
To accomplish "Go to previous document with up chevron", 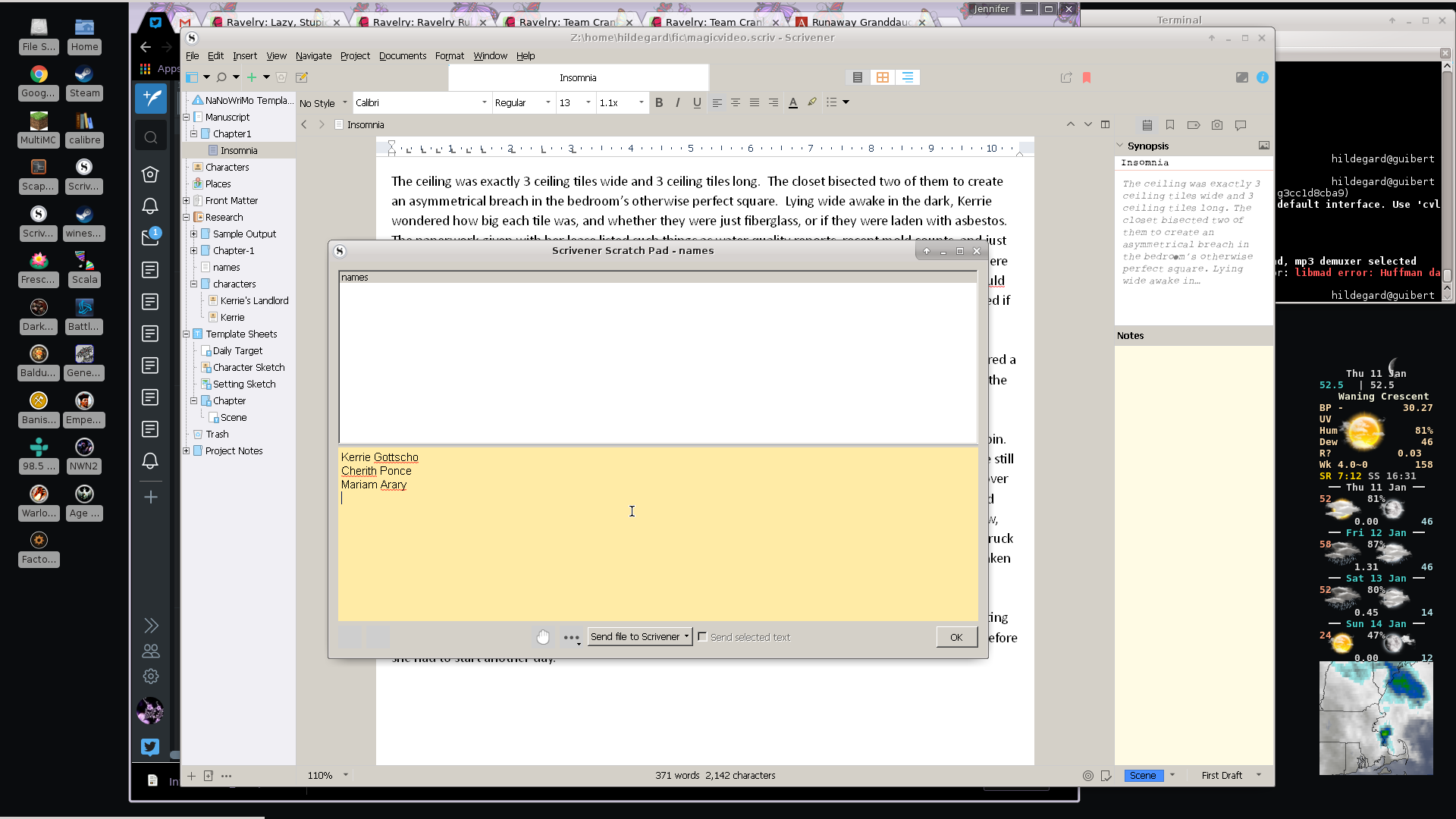I will coord(1071,124).
